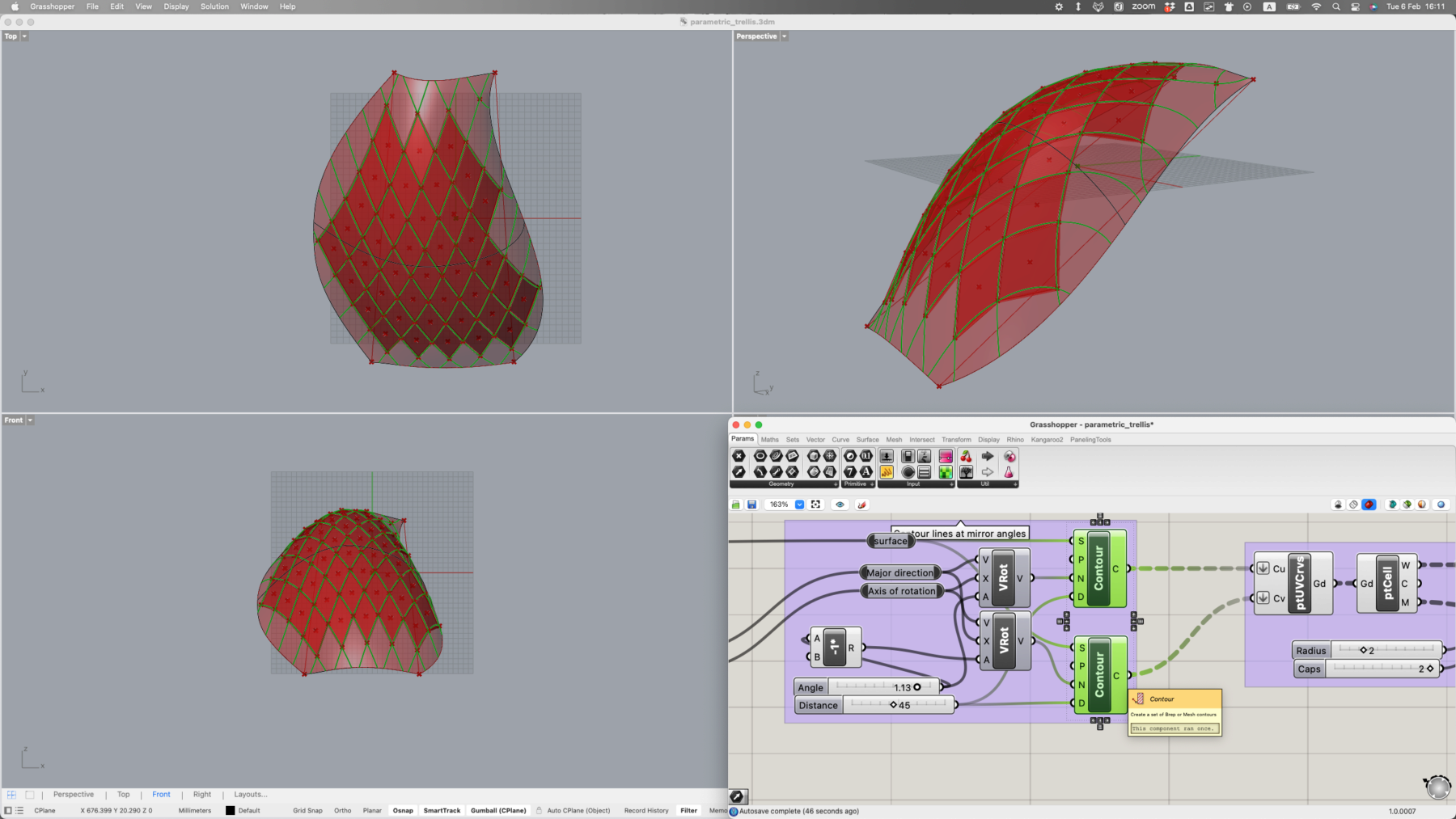
Task: Click the Filter button in status bar
Action: click(688, 810)
